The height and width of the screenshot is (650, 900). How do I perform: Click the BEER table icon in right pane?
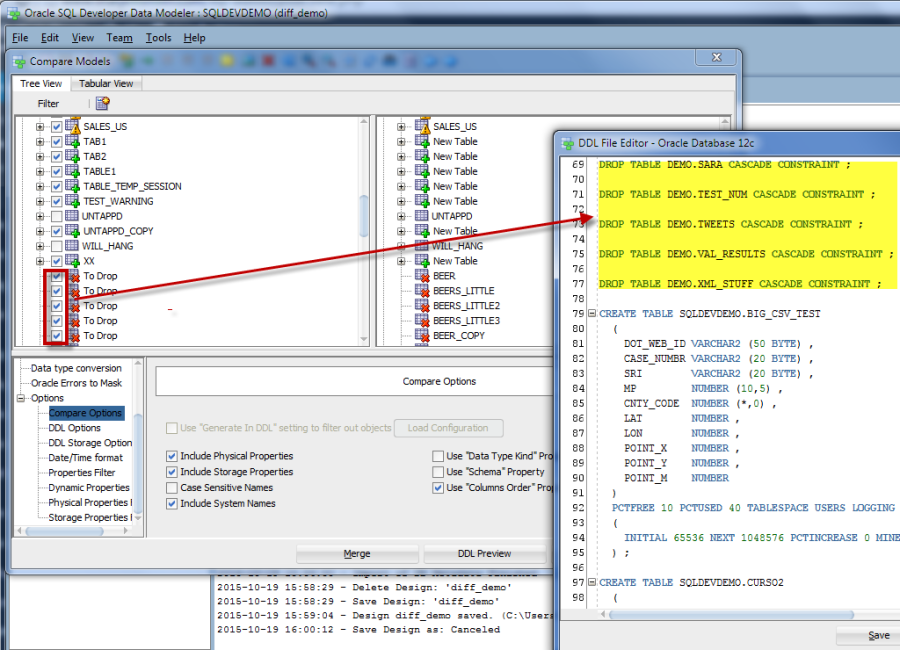click(x=422, y=275)
